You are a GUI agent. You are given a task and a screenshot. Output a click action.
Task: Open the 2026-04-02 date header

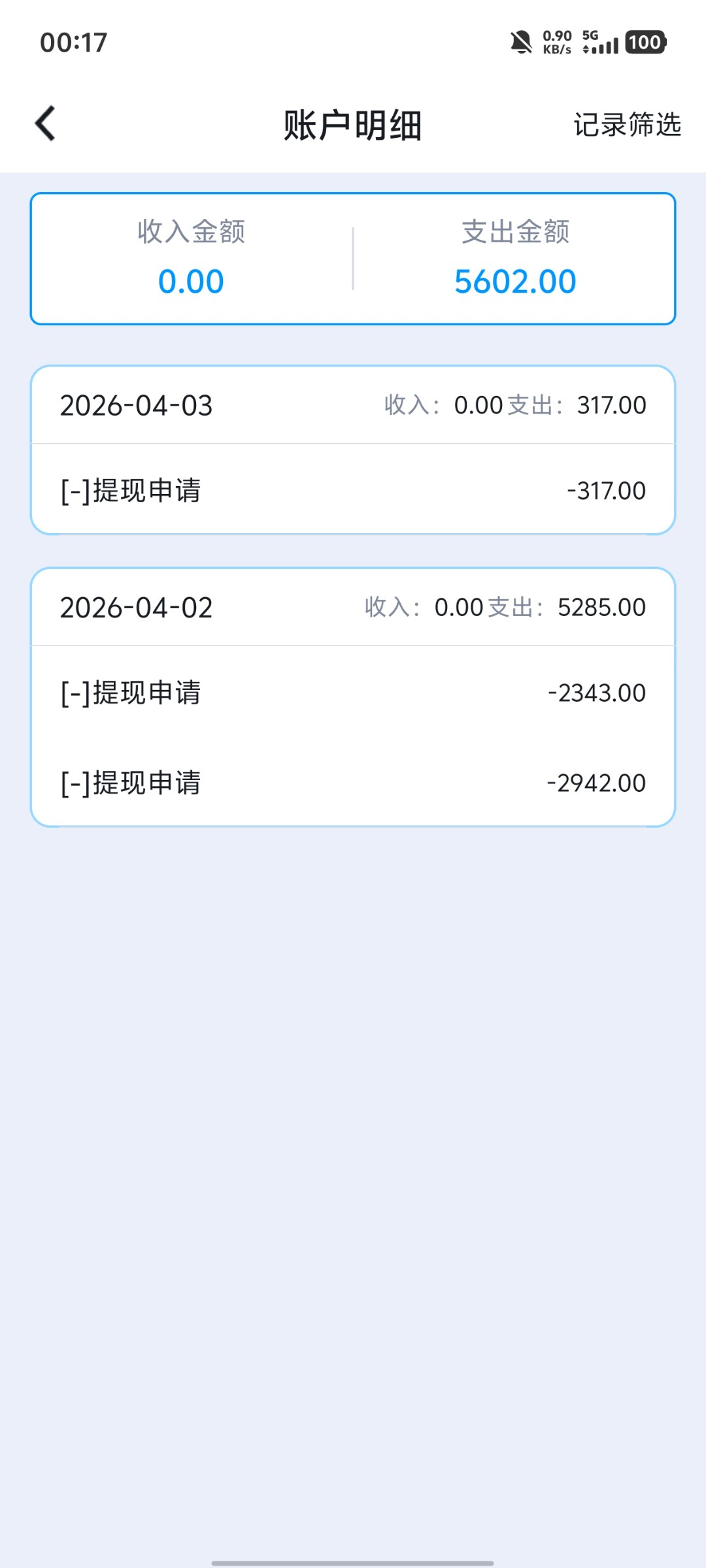pyautogui.click(x=137, y=608)
